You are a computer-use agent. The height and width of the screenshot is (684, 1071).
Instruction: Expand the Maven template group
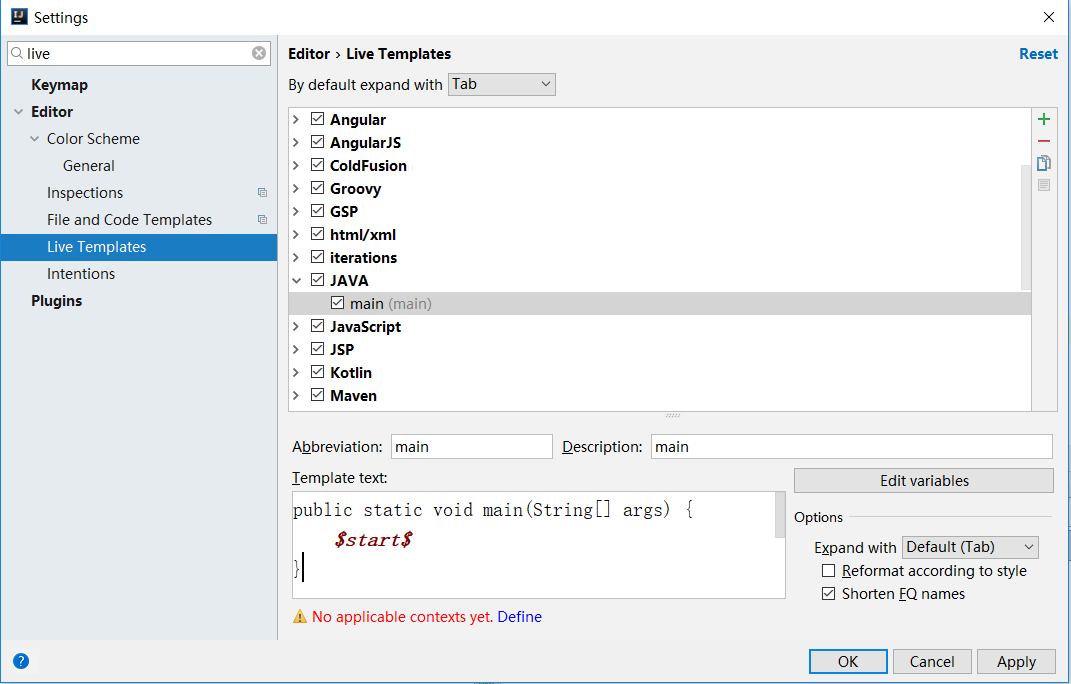click(x=296, y=396)
